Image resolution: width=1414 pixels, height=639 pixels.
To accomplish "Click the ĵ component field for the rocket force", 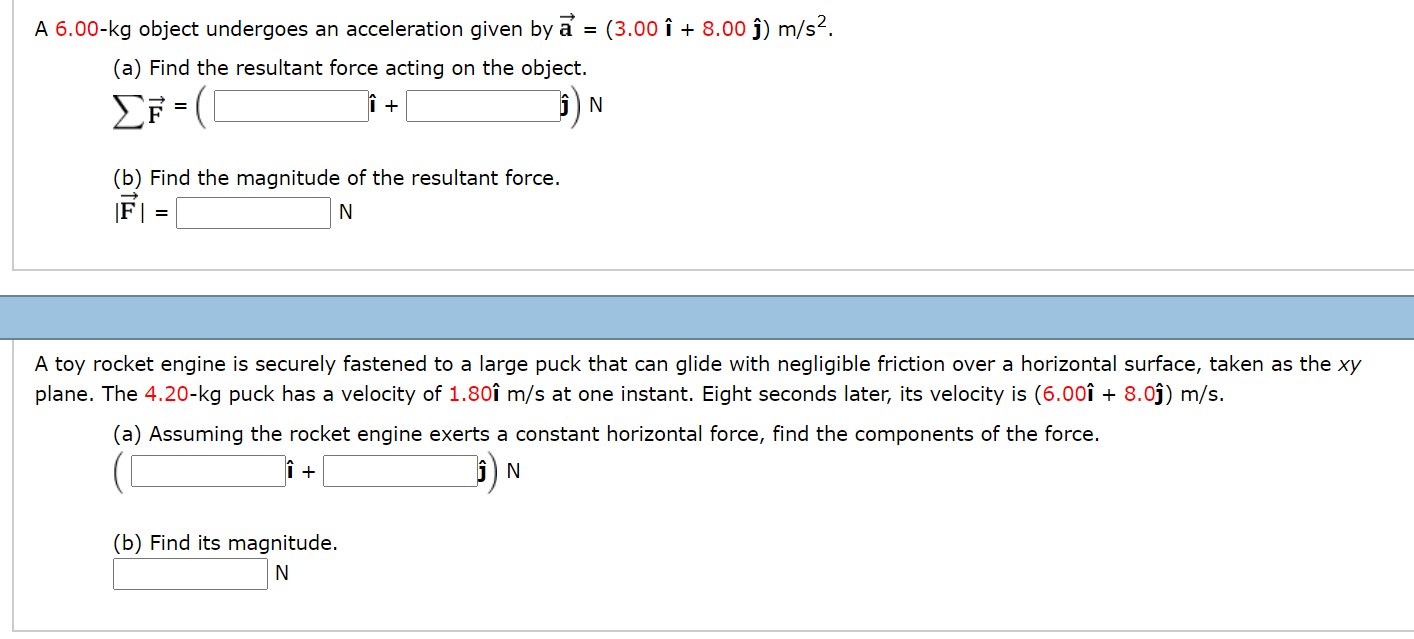I will (398, 470).
